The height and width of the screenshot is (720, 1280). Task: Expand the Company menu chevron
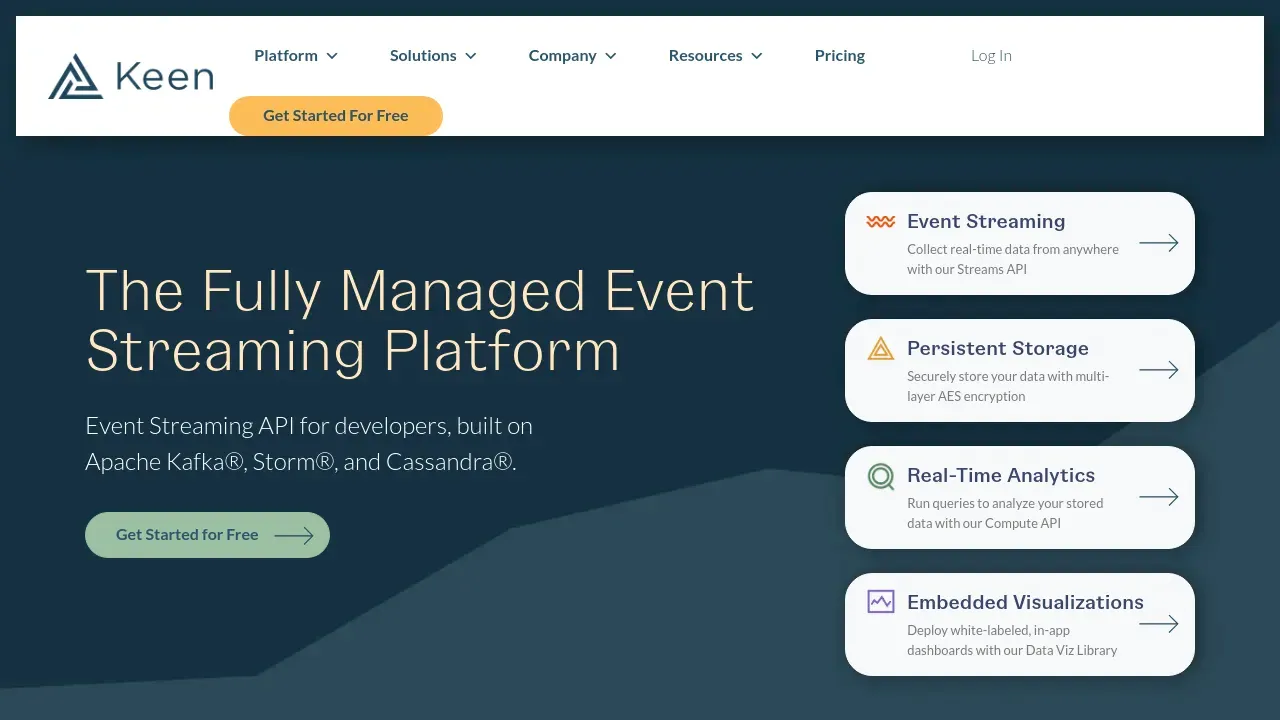[611, 56]
